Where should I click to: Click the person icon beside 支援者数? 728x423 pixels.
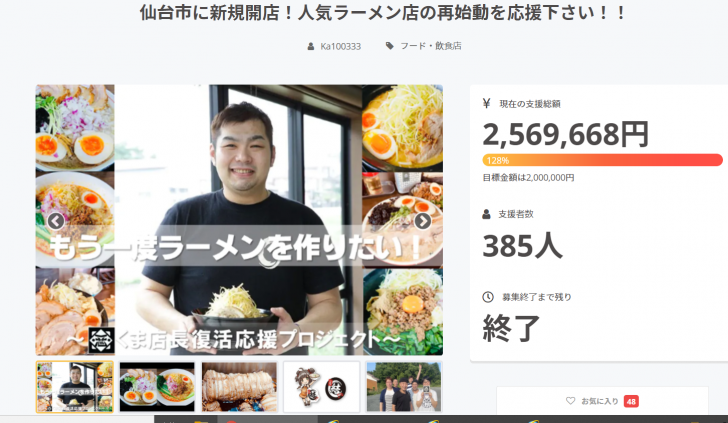[x=486, y=214]
